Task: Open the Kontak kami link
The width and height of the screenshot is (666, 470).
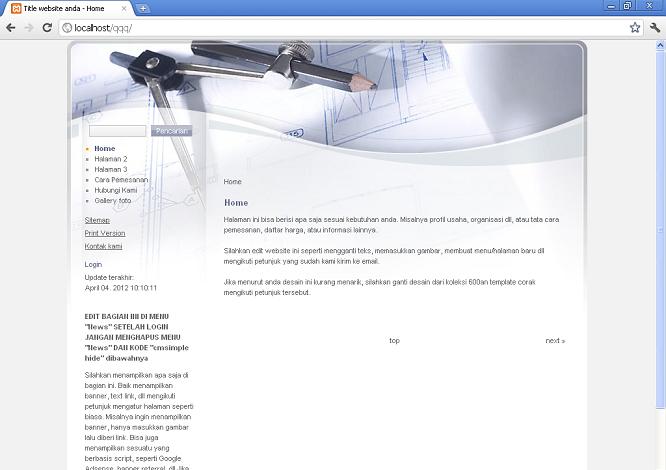Action: coord(103,246)
